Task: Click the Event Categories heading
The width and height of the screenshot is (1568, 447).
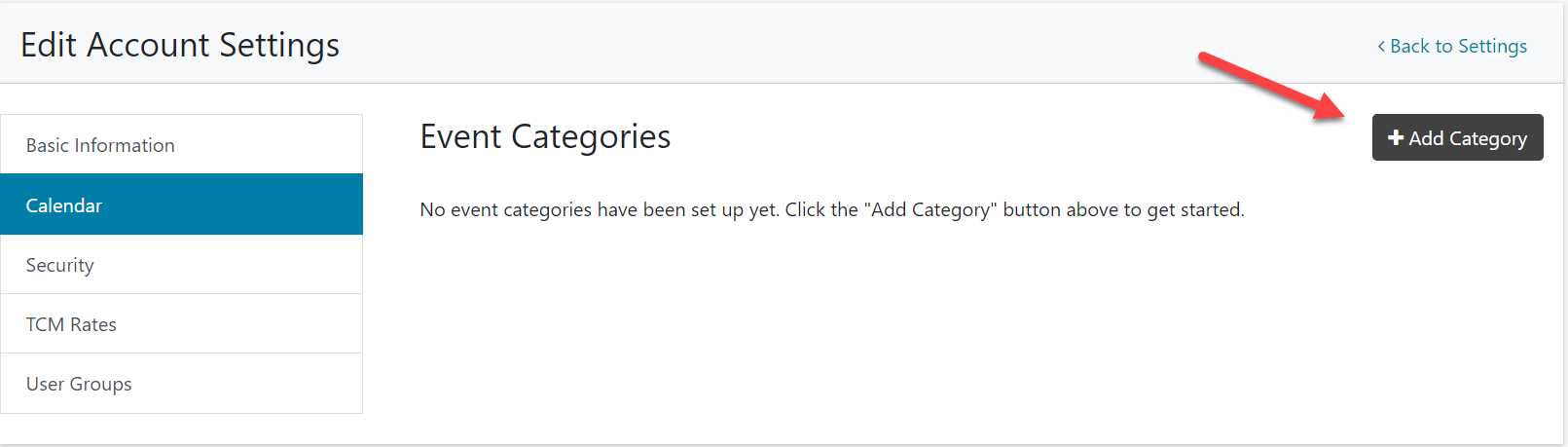Action: (545, 136)
